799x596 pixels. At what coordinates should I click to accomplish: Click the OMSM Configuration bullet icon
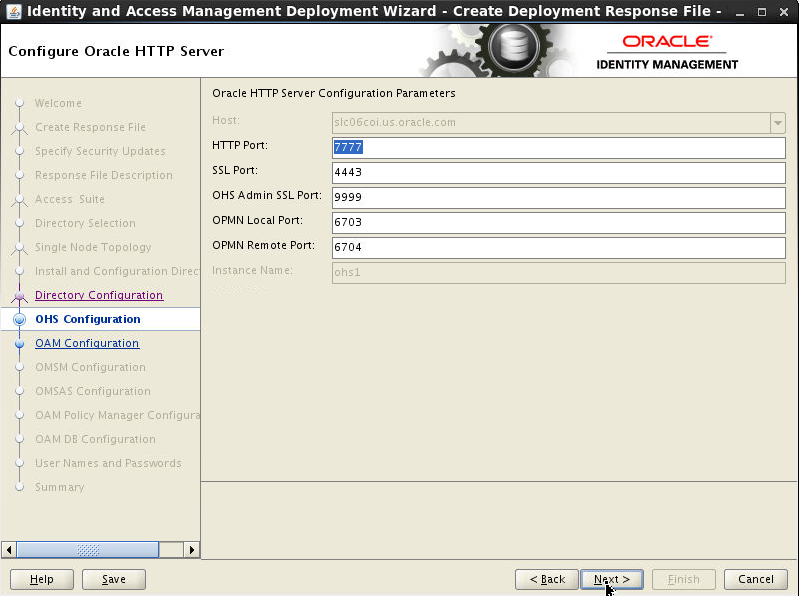(x=19, y=367)
